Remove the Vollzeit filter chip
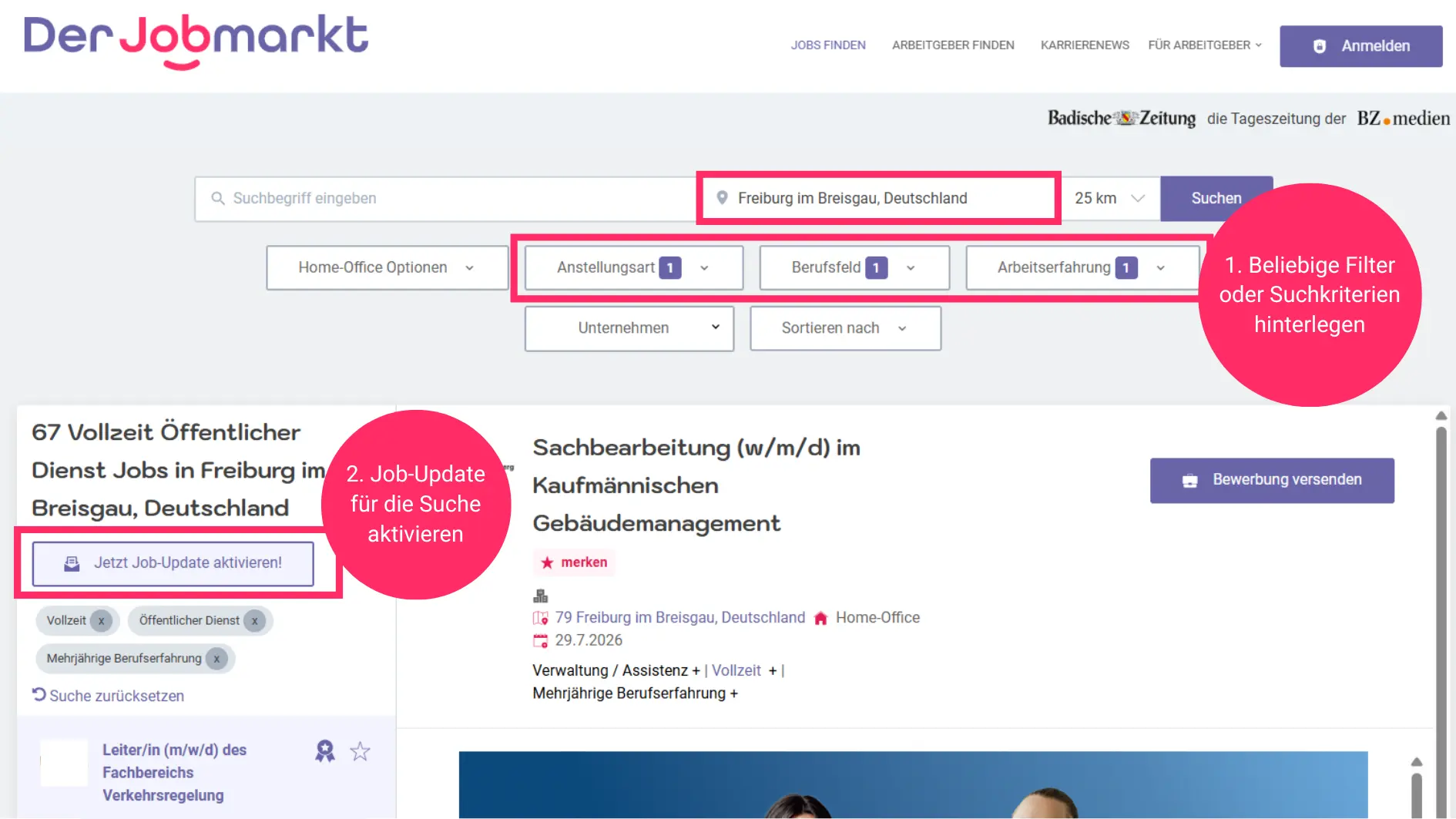This screenshot has width=1456, height=819. (101, 621)
